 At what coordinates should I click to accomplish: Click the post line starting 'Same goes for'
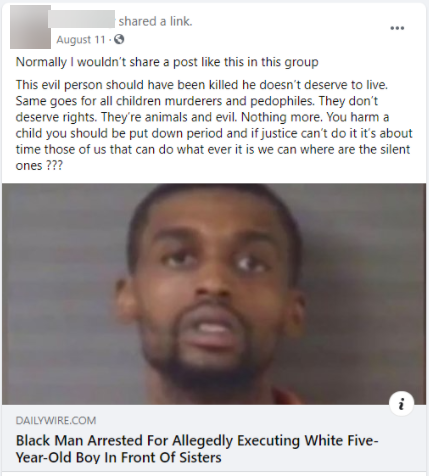point(197,101)
